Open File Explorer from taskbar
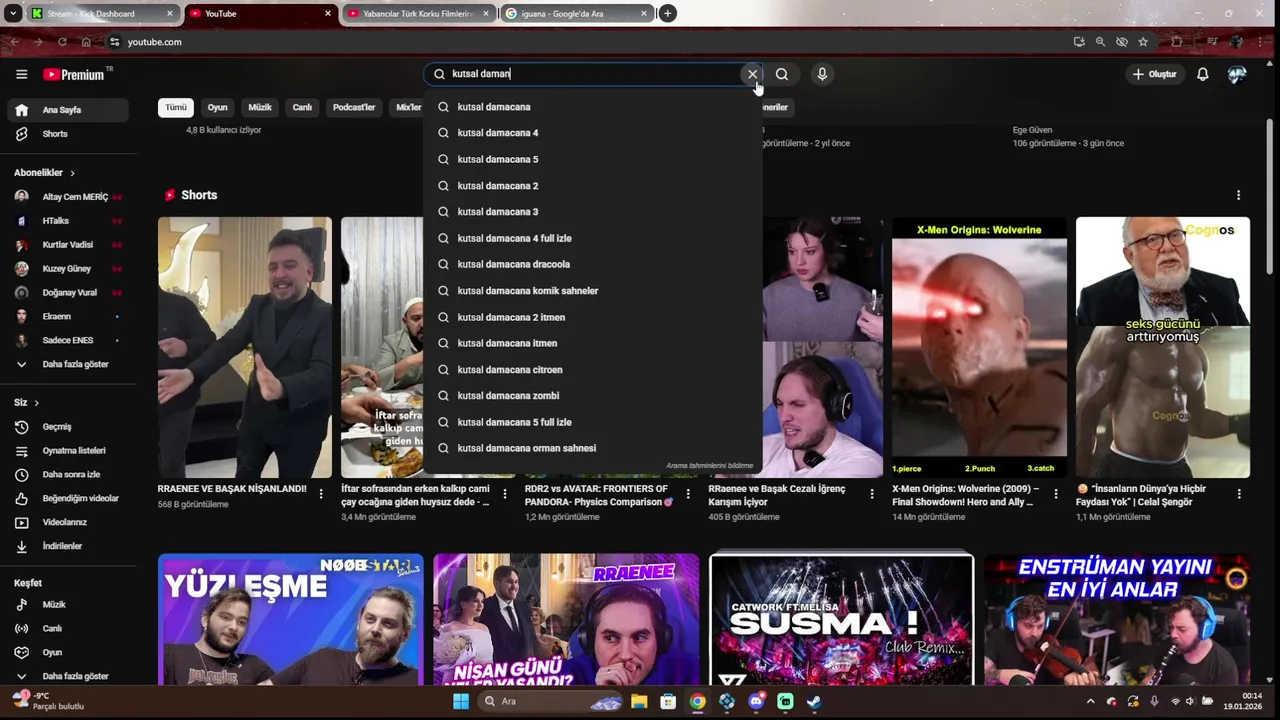The height and width of the screenshot is (720, 1280). pos(639,701)
